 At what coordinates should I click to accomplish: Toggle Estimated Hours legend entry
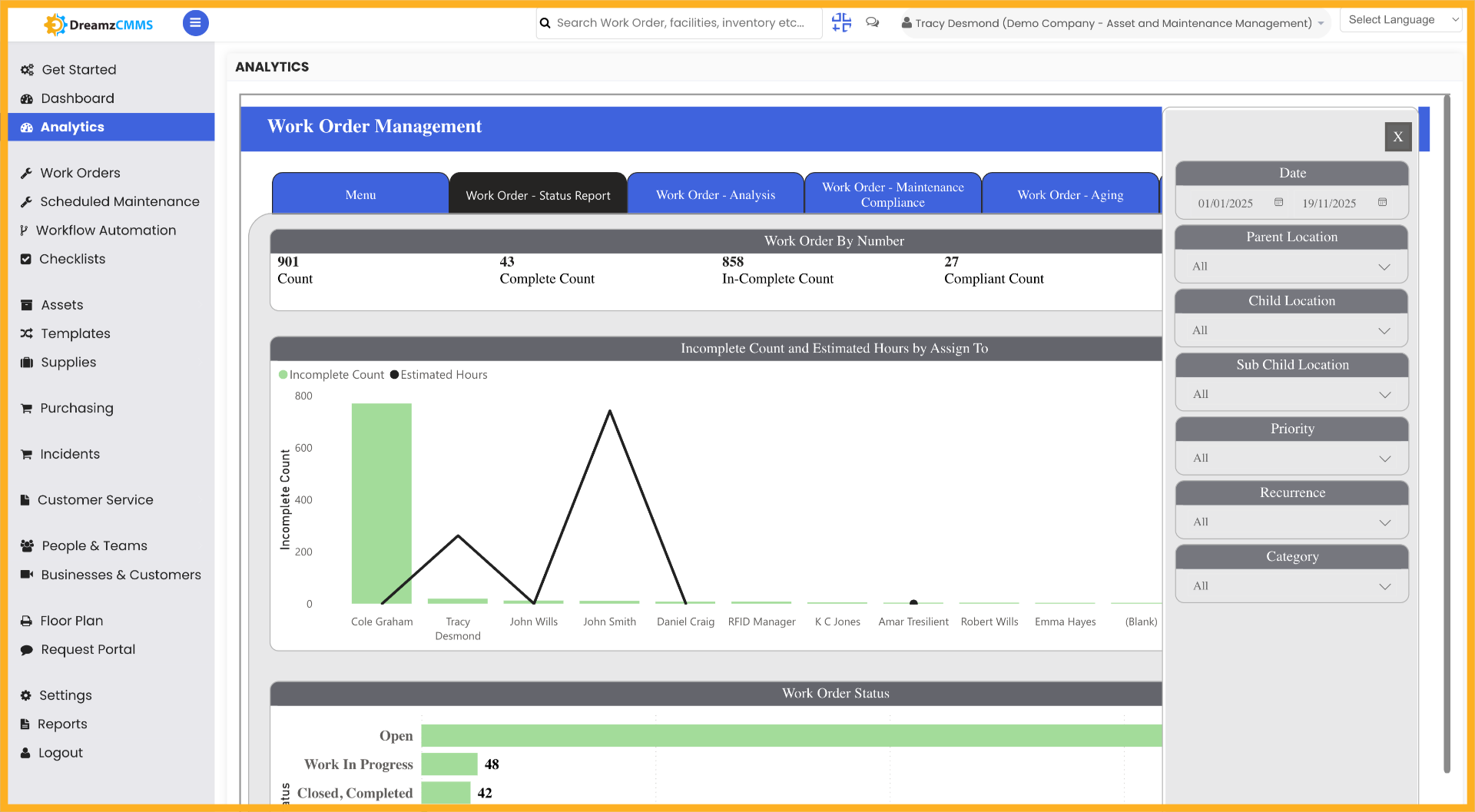tap(439, 375)
